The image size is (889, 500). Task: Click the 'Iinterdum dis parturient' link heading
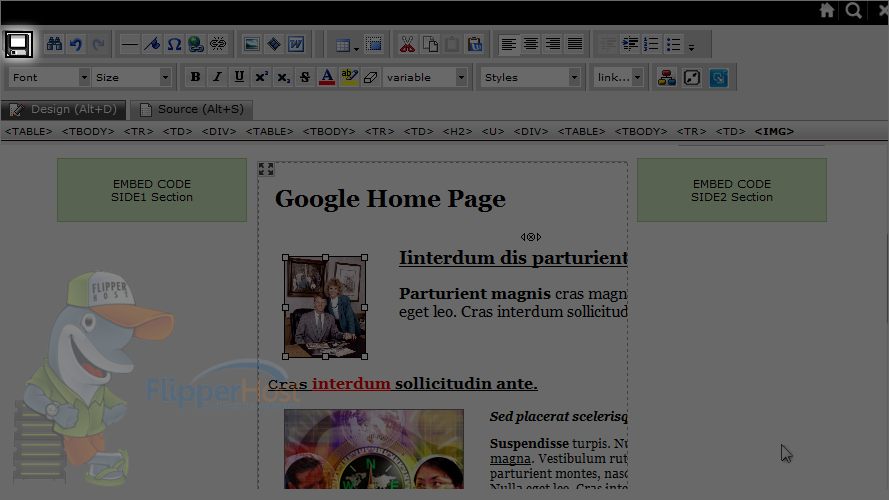pyautogui.click(x=513, y=257)
